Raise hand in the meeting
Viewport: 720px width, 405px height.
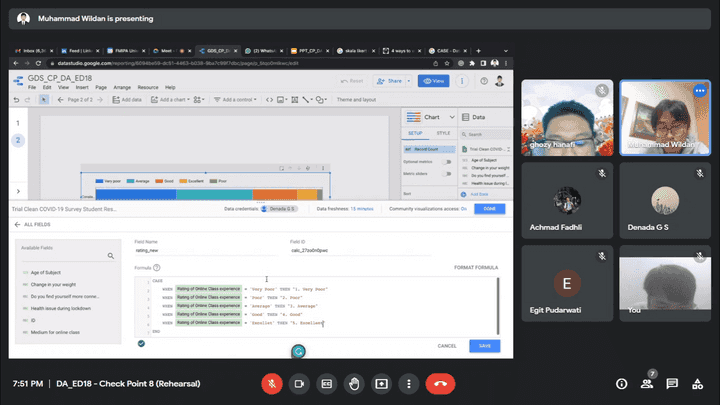[353, 383]
